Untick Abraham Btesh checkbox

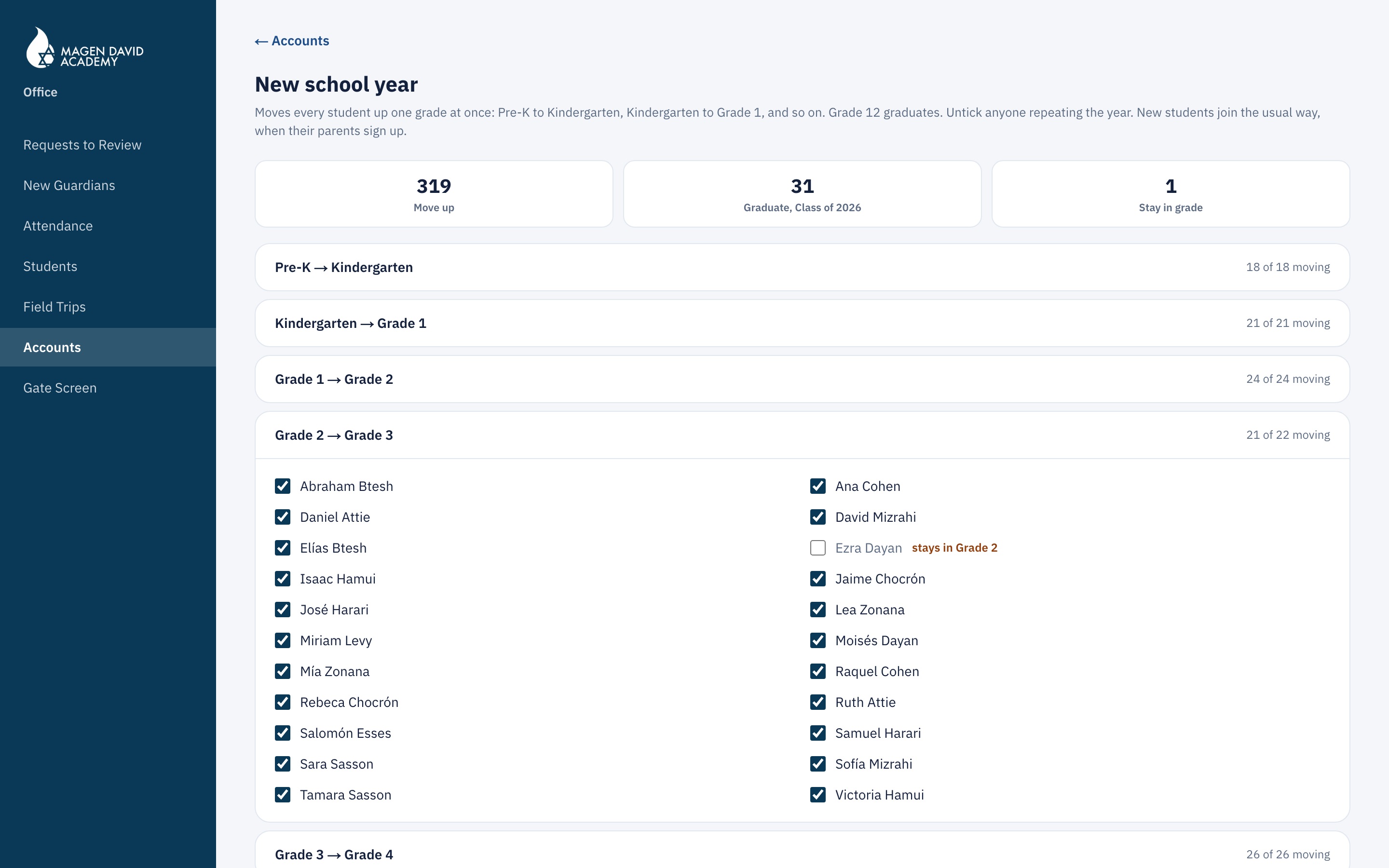click(283, 486)
